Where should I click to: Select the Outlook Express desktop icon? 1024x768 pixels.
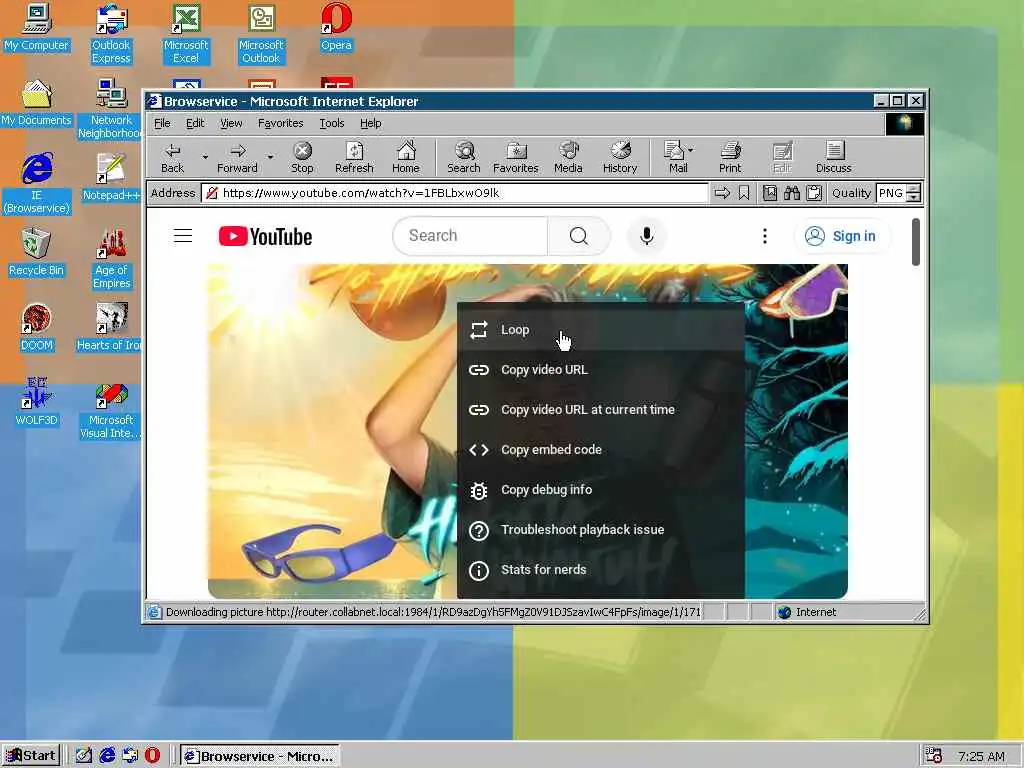[111, 34]
